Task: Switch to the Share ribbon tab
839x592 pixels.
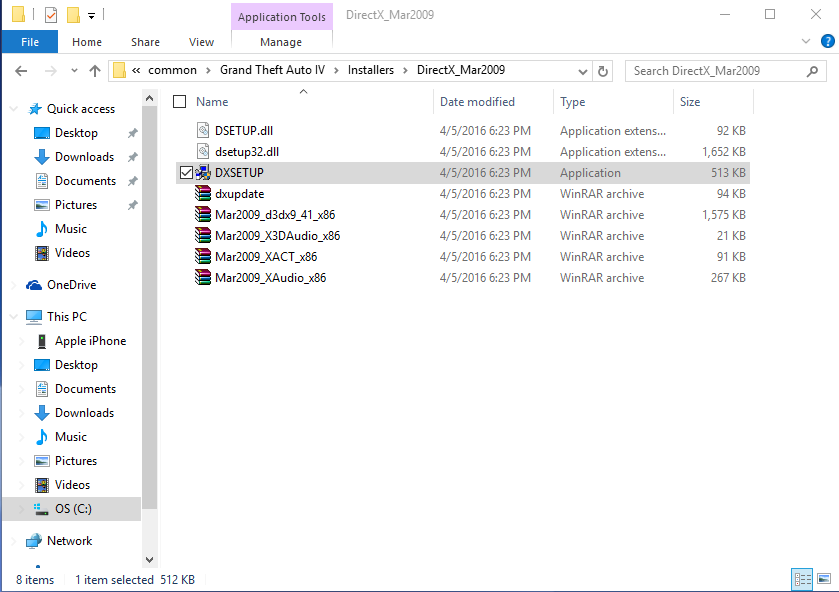Action: click(145, 42)
